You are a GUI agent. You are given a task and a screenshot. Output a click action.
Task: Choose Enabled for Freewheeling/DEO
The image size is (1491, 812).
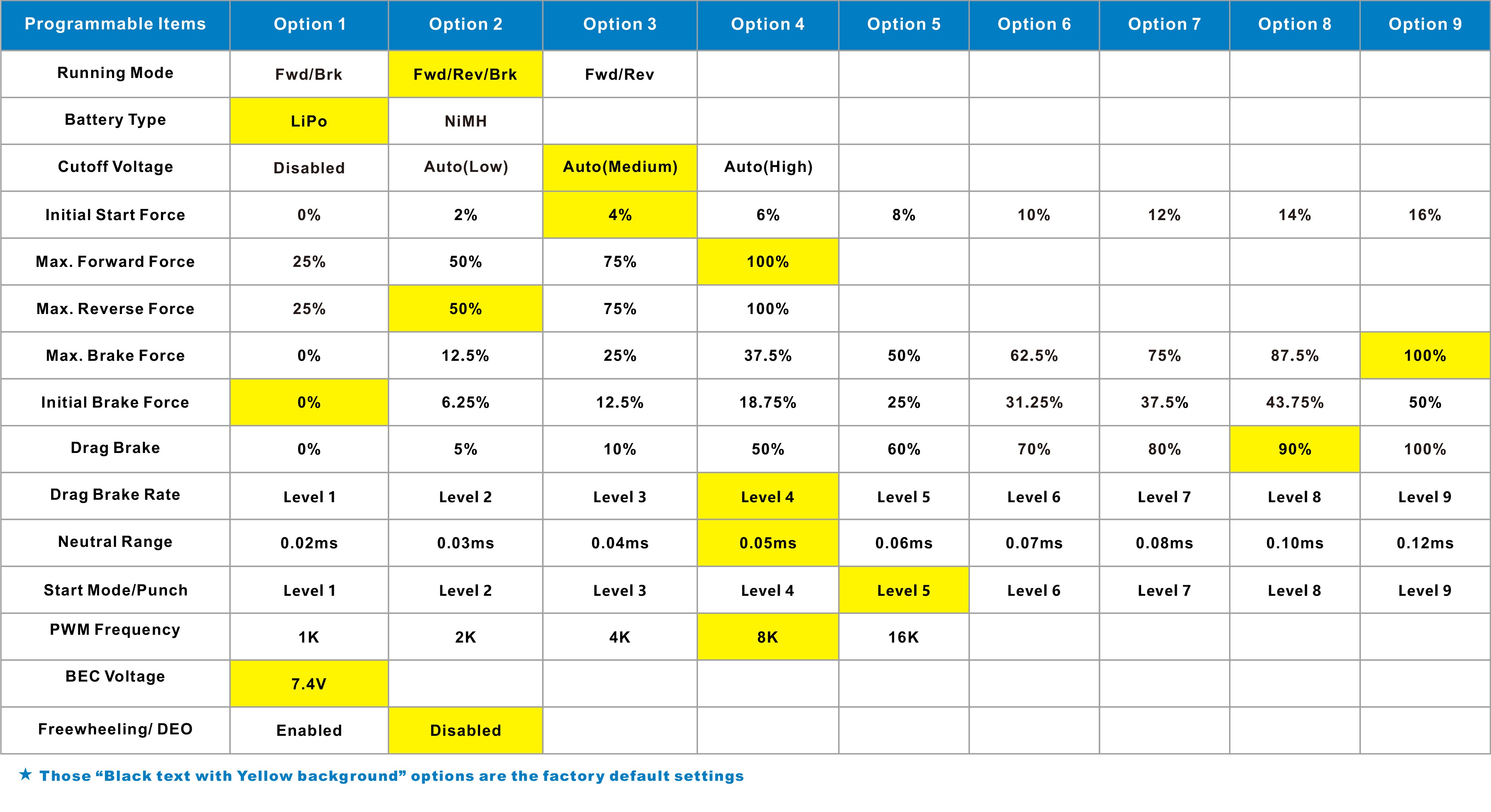309,730
